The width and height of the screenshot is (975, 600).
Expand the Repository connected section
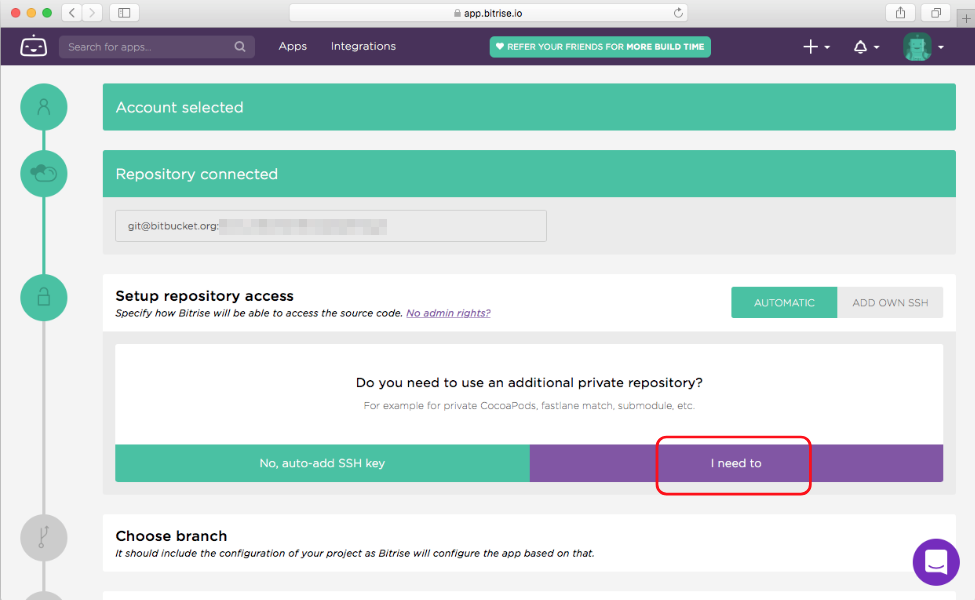[529, 173]
